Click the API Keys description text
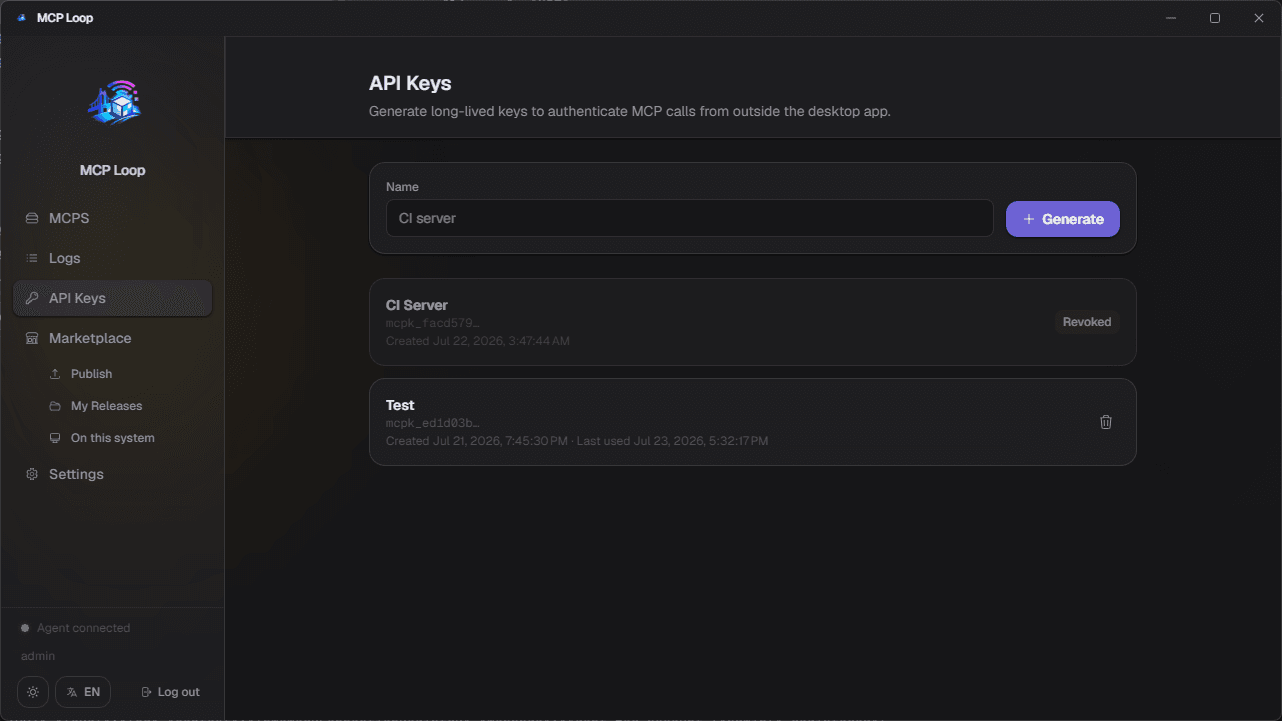The height and width of the screenshot is (721, 1282). pos(630,111)
